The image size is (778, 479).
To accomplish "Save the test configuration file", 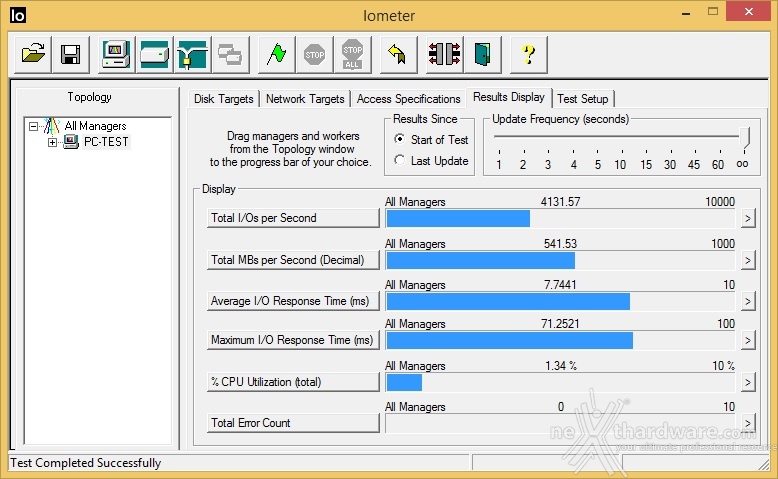I will coord(70,55).
